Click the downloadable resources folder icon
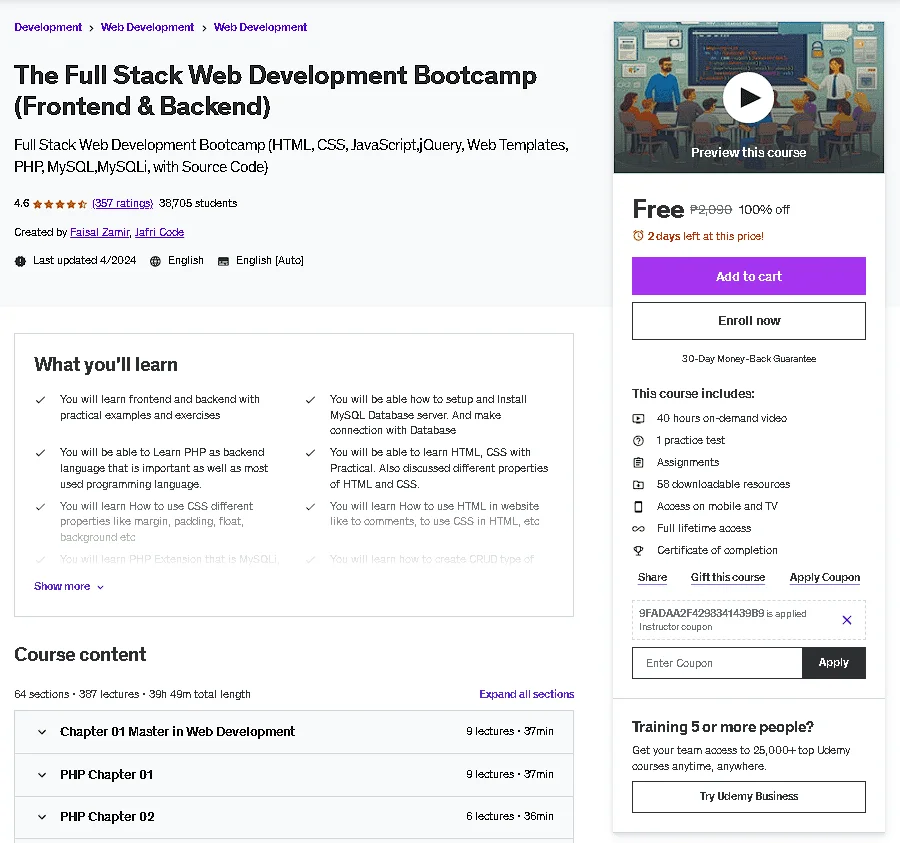The image size is (900, 843). tap(638, 484)
